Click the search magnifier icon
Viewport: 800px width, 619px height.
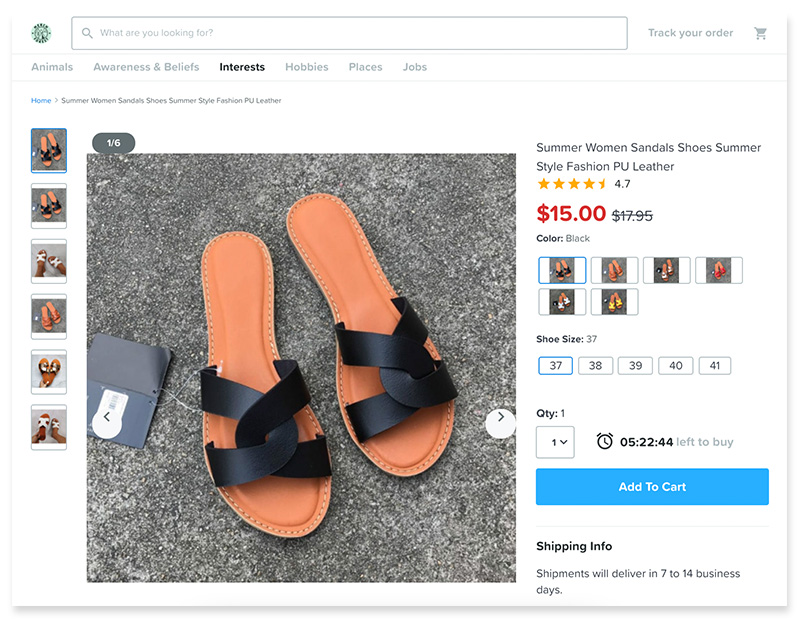pyautogui.click(x=87, y=33)
